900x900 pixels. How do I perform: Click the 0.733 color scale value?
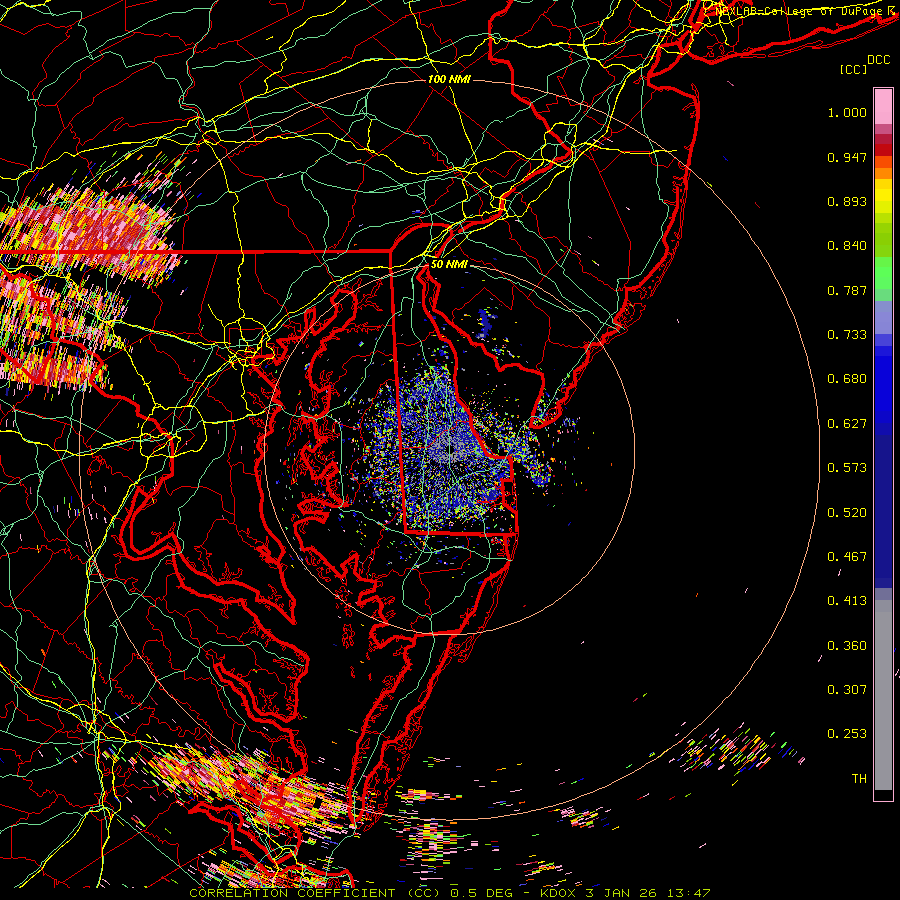[x=847, y=335]
